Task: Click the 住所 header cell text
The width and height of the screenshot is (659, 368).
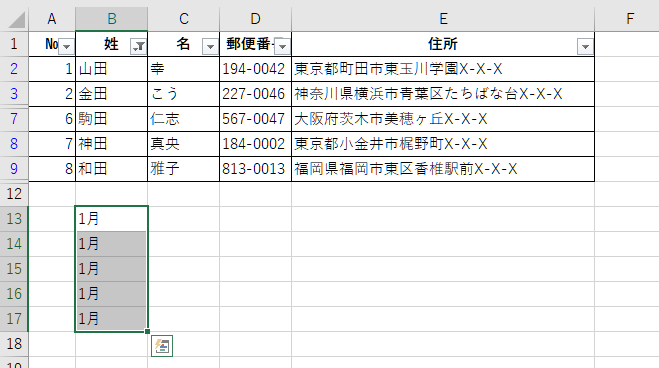Action: (x=443, y=44)
